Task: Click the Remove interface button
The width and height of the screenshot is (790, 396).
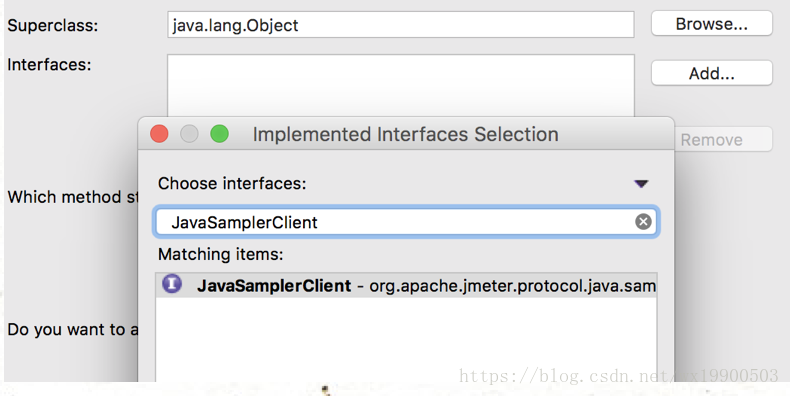Action: point(723,140)
